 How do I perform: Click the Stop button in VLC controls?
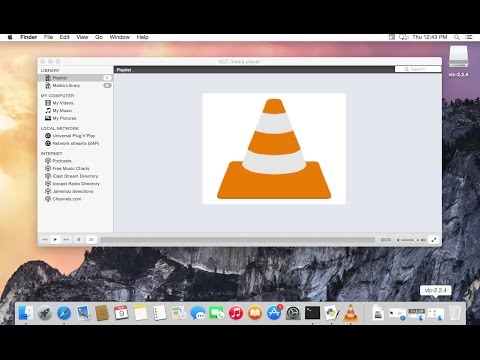(x=79, y=239)
